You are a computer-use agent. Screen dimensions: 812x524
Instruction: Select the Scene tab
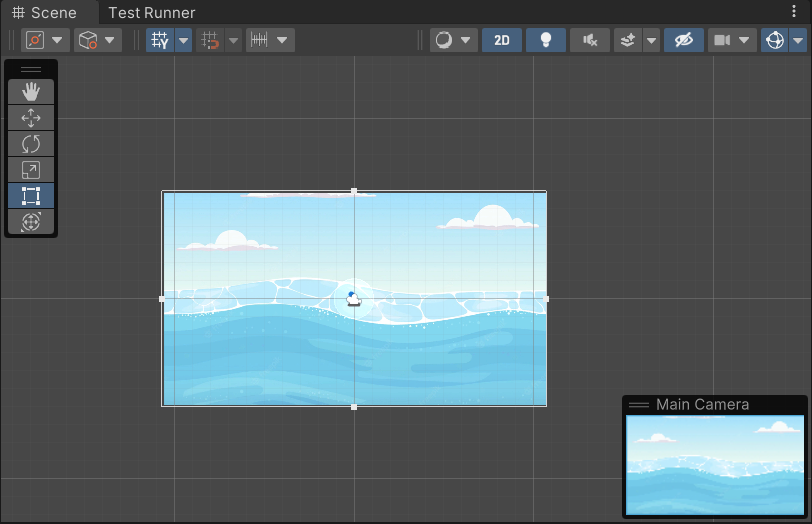pos(45,13)
